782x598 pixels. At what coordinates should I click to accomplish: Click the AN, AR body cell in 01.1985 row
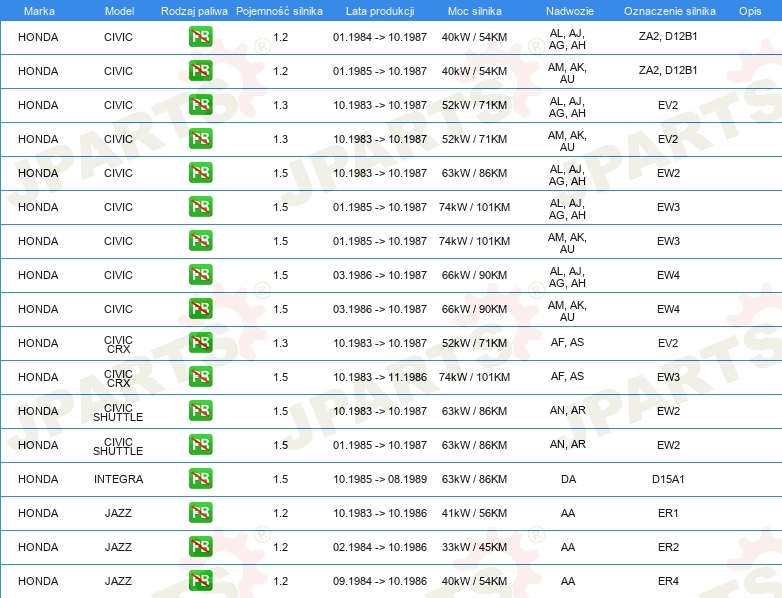[568, 444]
